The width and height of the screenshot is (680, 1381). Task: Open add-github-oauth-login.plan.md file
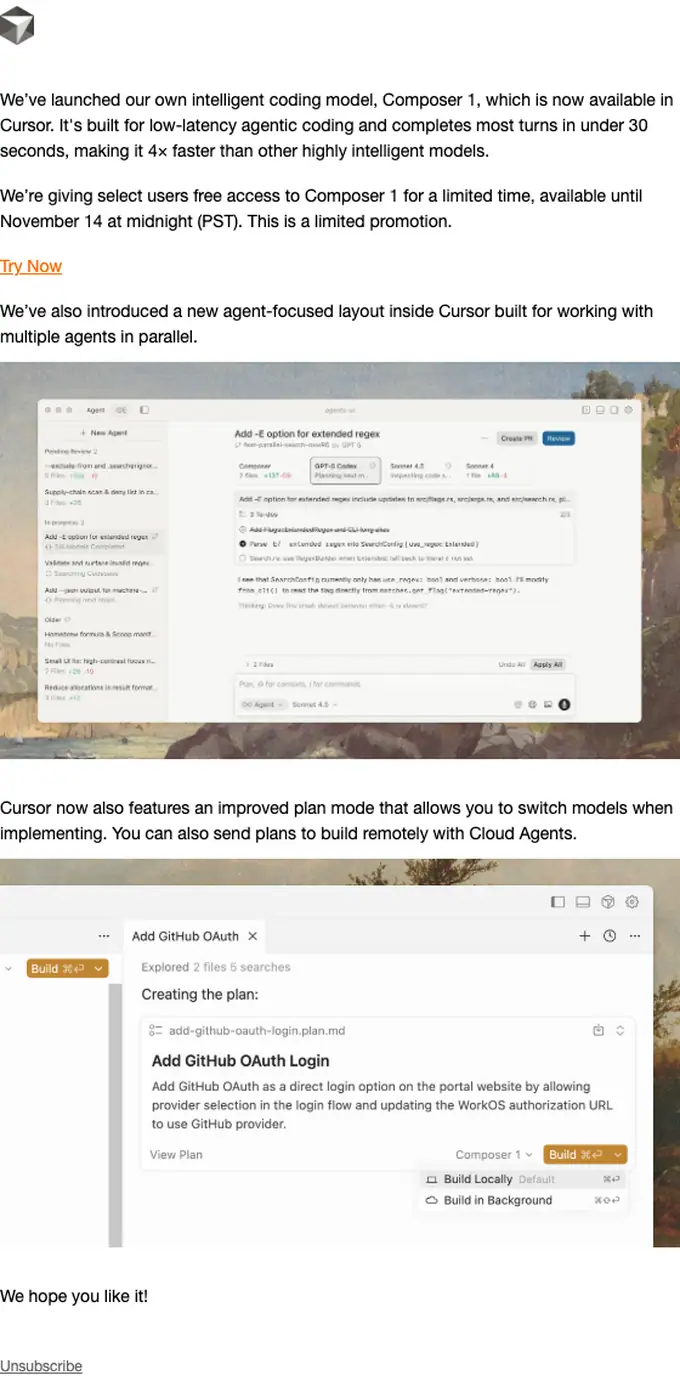[x=258, y=1030]
